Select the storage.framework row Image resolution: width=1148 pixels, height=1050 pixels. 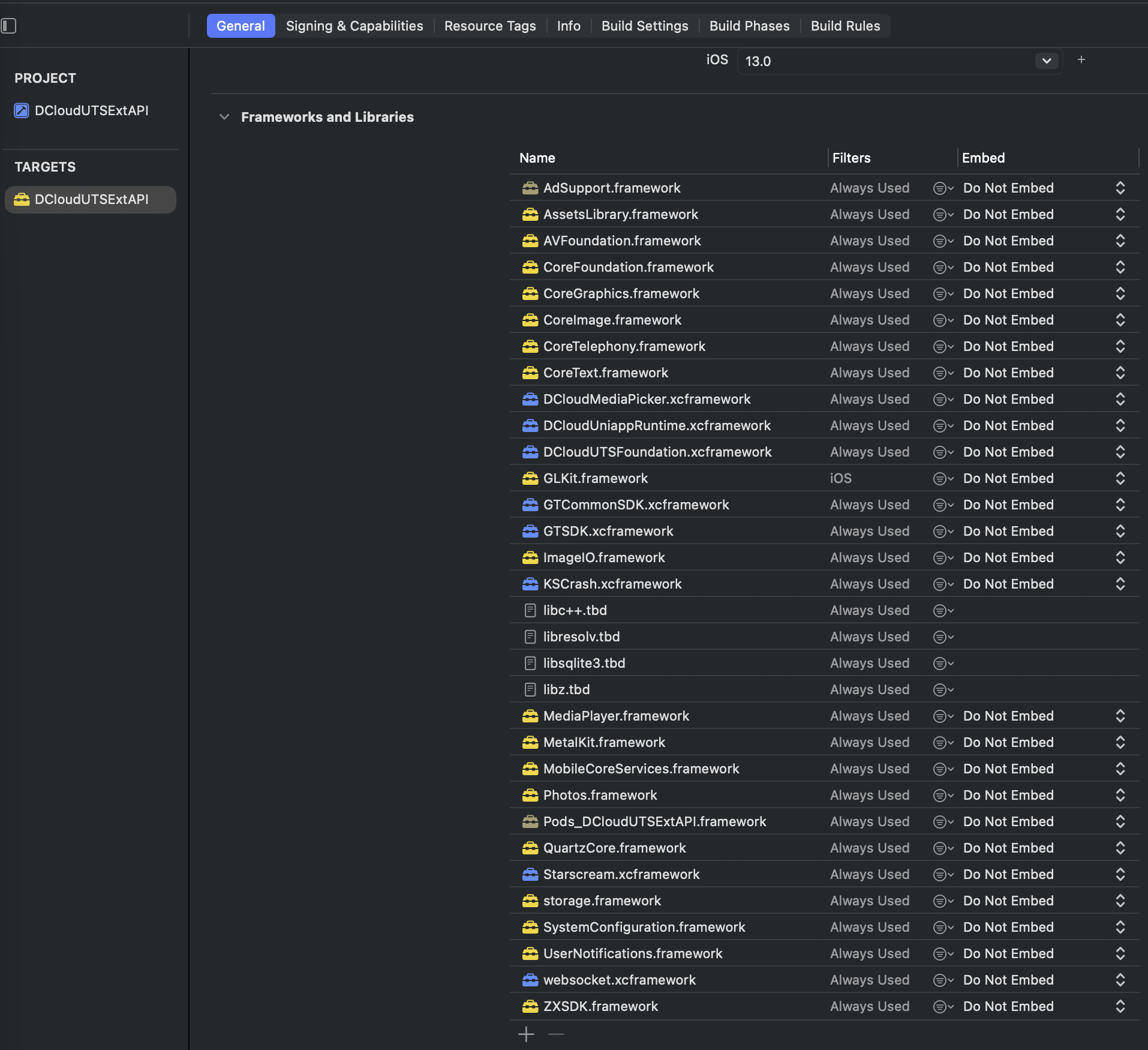point(825,901)
